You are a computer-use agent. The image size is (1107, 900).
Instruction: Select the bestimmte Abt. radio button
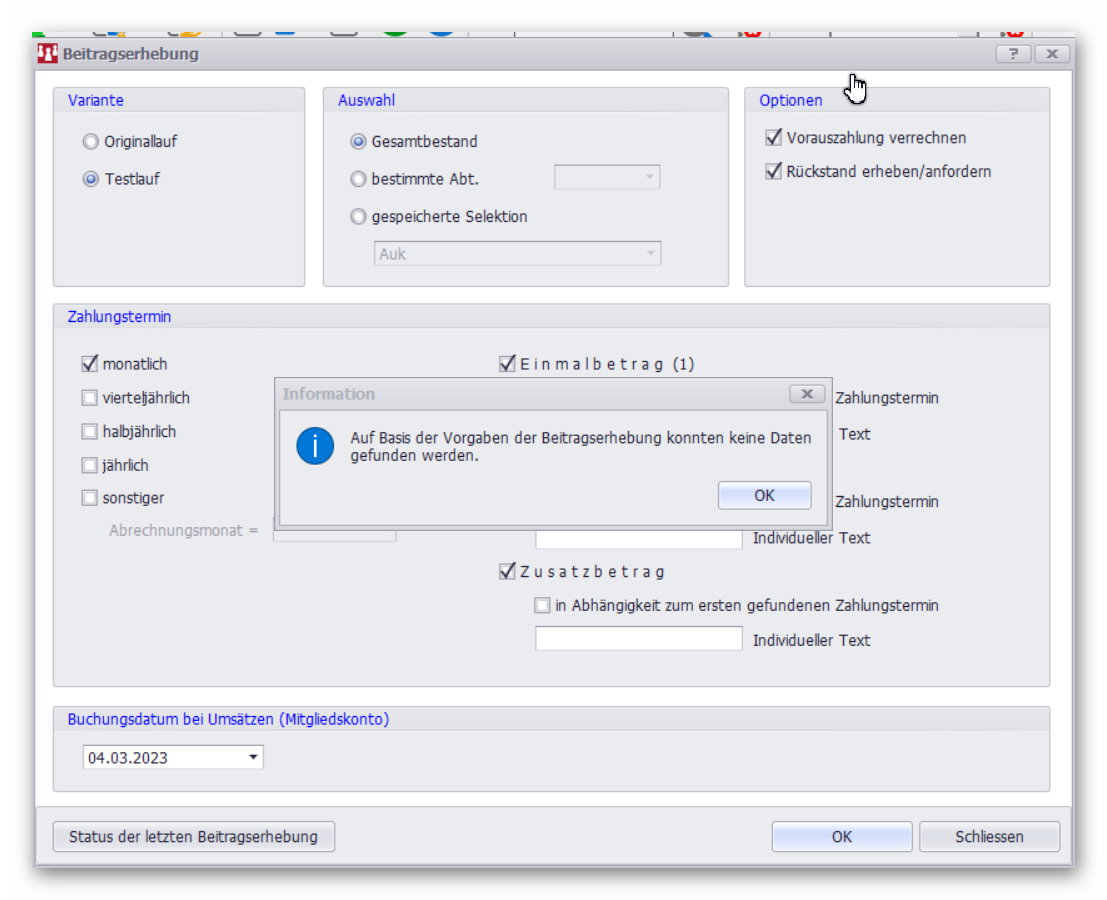(x=358, y=179)
